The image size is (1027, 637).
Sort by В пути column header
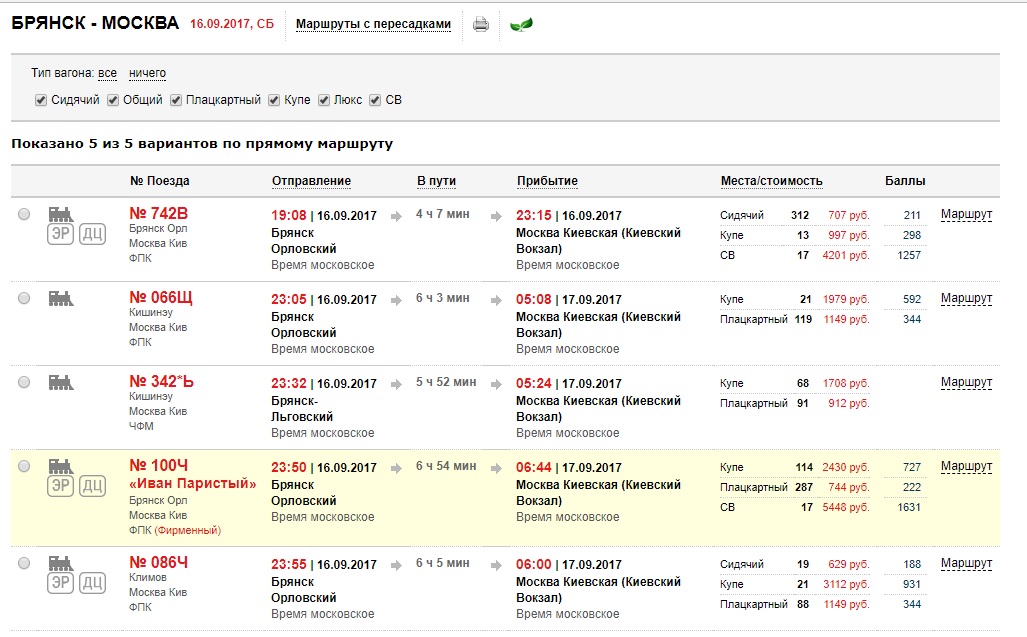[436, 181]
